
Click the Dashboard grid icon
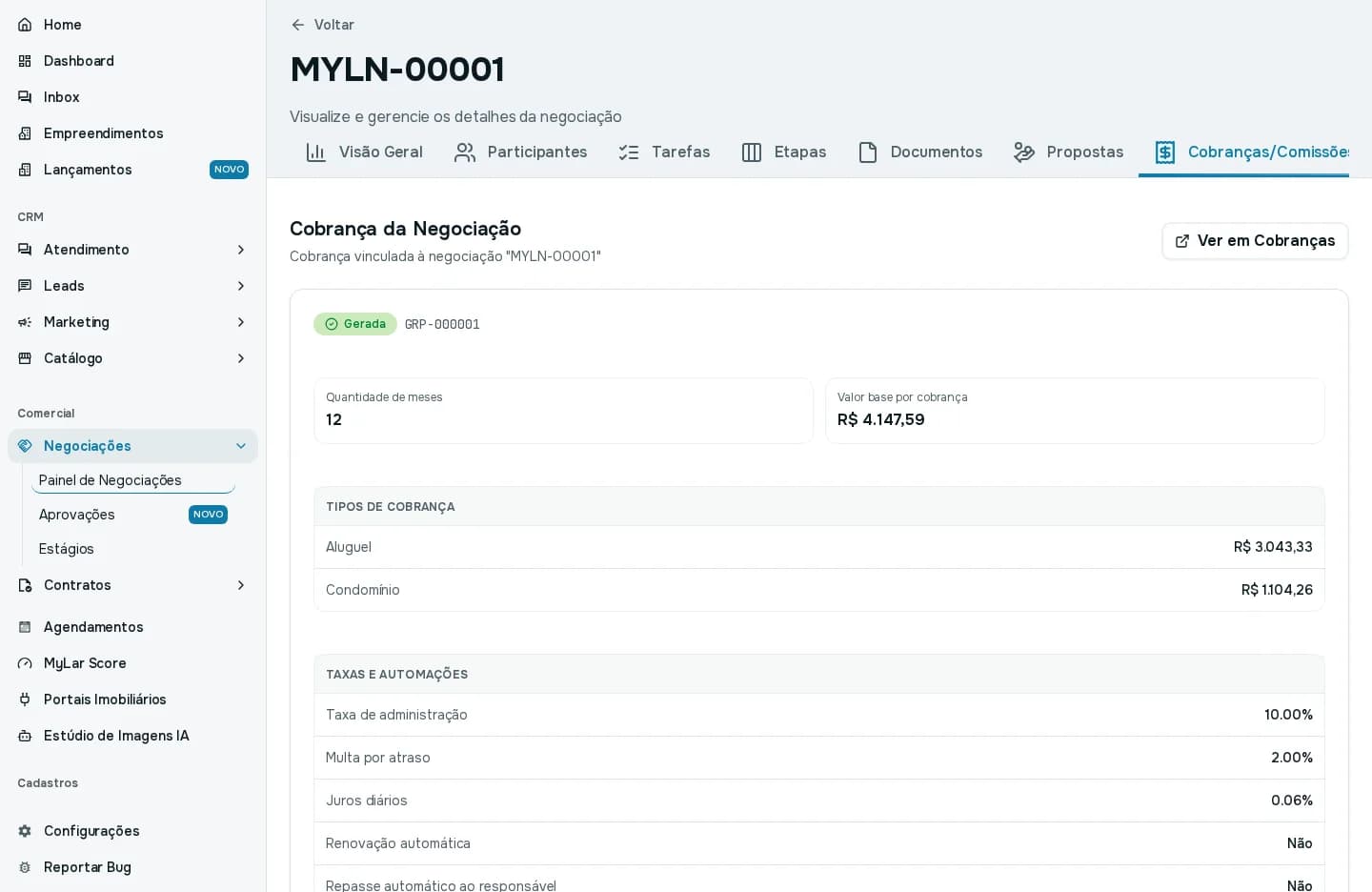tap(25, 61)
